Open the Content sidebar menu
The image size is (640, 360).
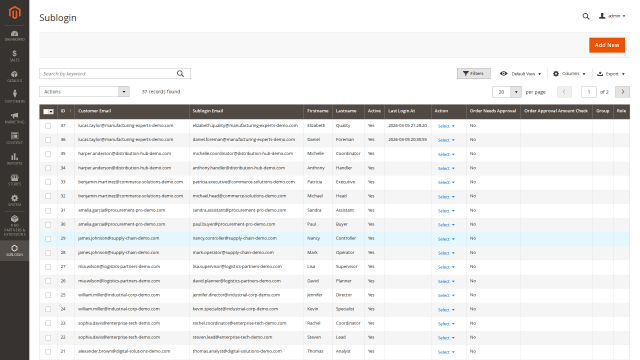click(x=14, y=138)
